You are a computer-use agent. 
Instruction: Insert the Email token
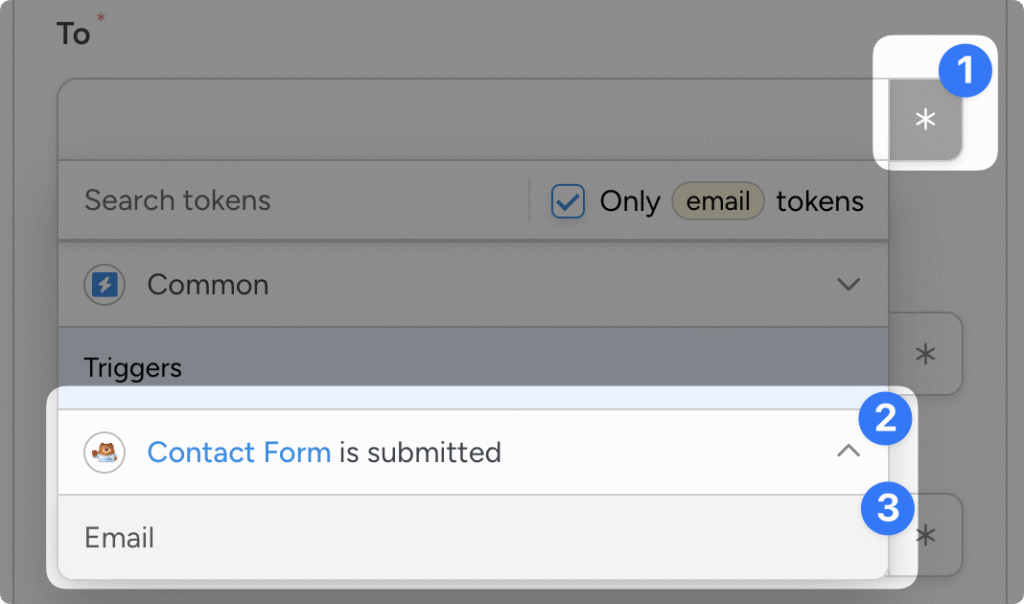tap(119, 538)
